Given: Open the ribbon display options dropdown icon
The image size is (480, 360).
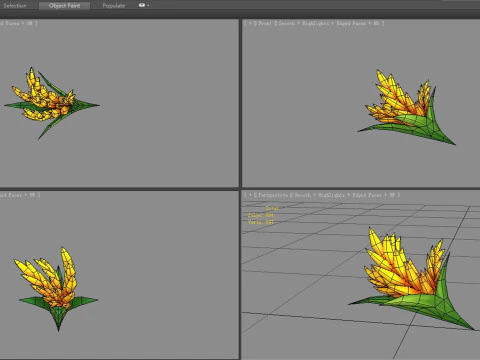Looking at the screenshot, I should pyautogui.click(x=143, y=5).
